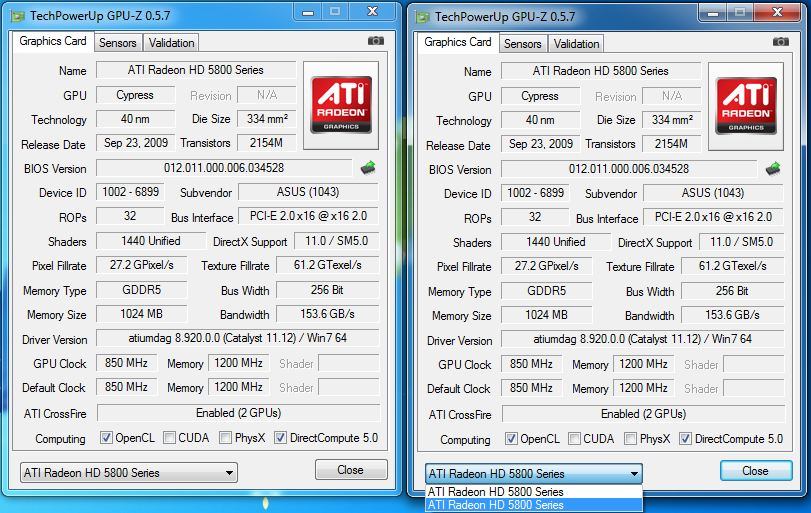Click the Name field in left window
This screenshot has height=513, width=811.
[x=196, y=70]
